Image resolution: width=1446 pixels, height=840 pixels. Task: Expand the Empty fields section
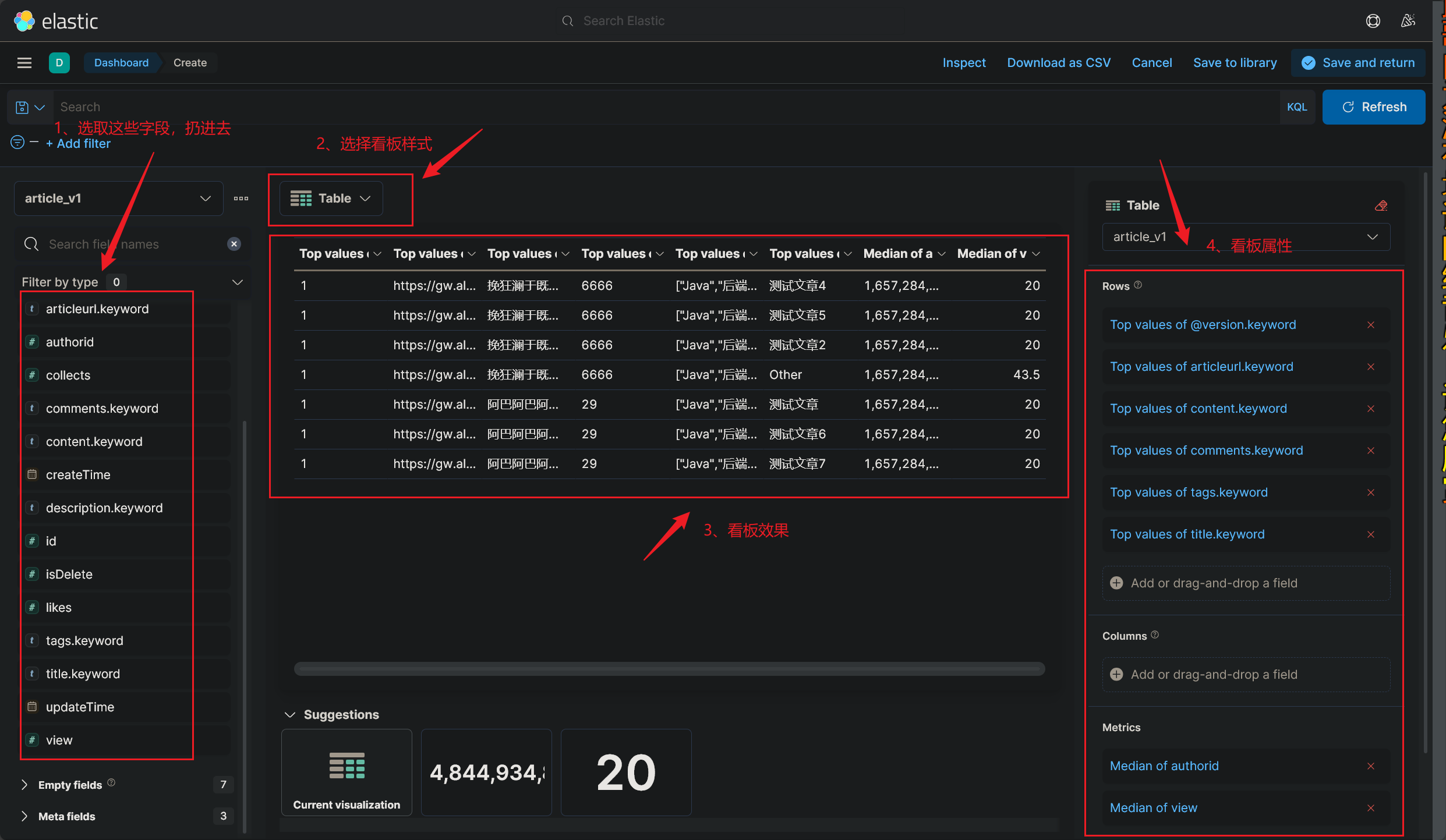24,785
